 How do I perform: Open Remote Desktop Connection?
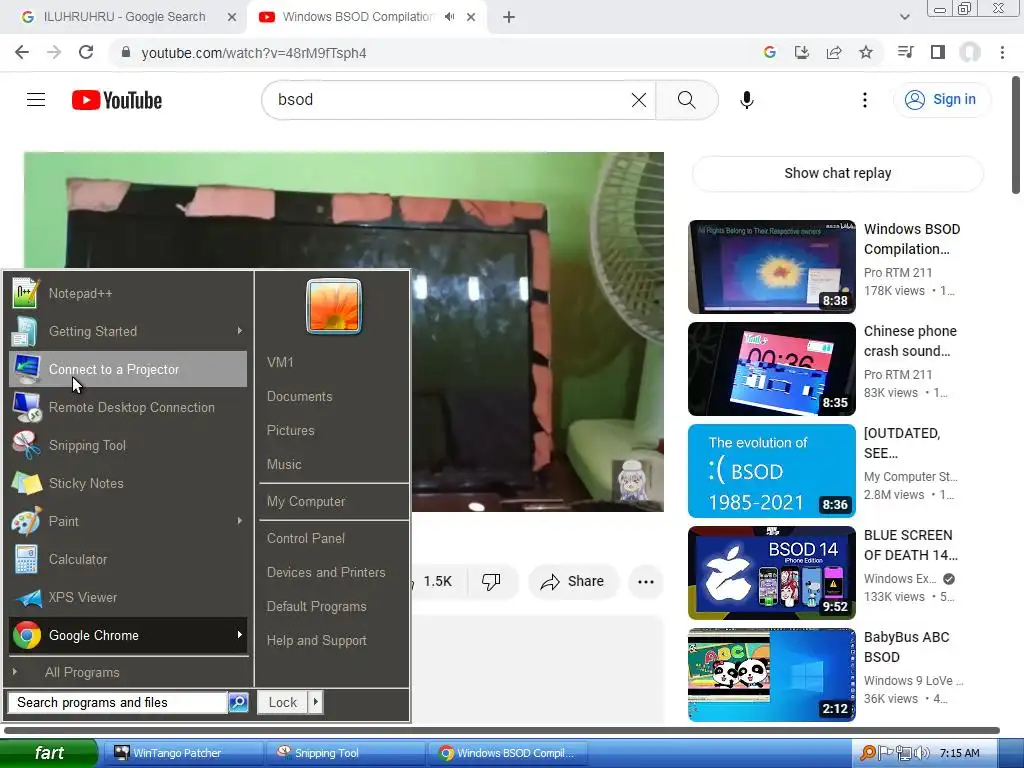click(128, 407)
